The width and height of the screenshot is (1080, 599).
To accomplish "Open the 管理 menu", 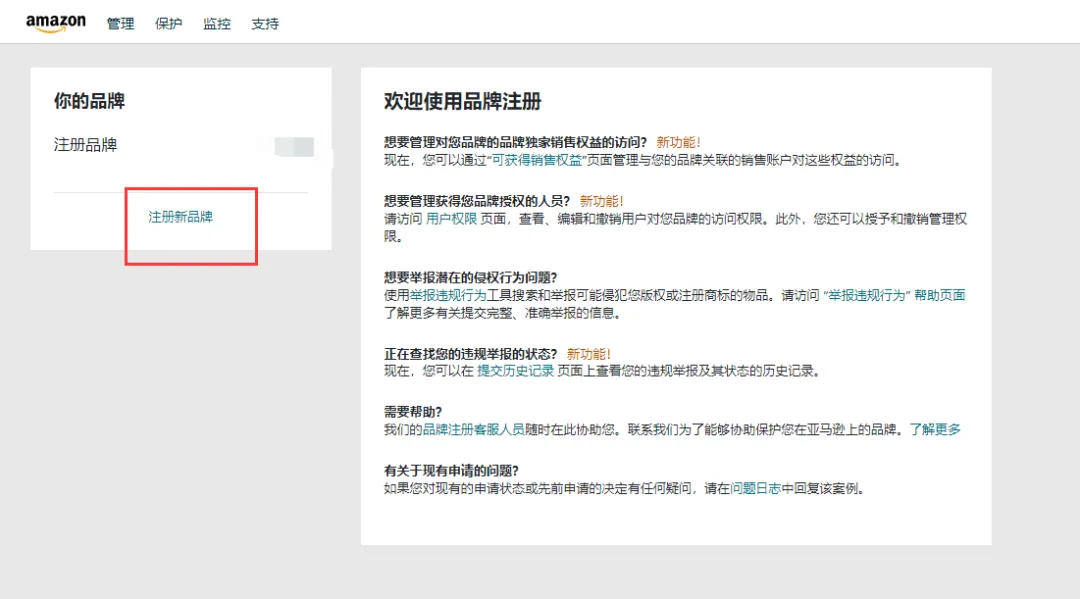I will tap(121, 24).
